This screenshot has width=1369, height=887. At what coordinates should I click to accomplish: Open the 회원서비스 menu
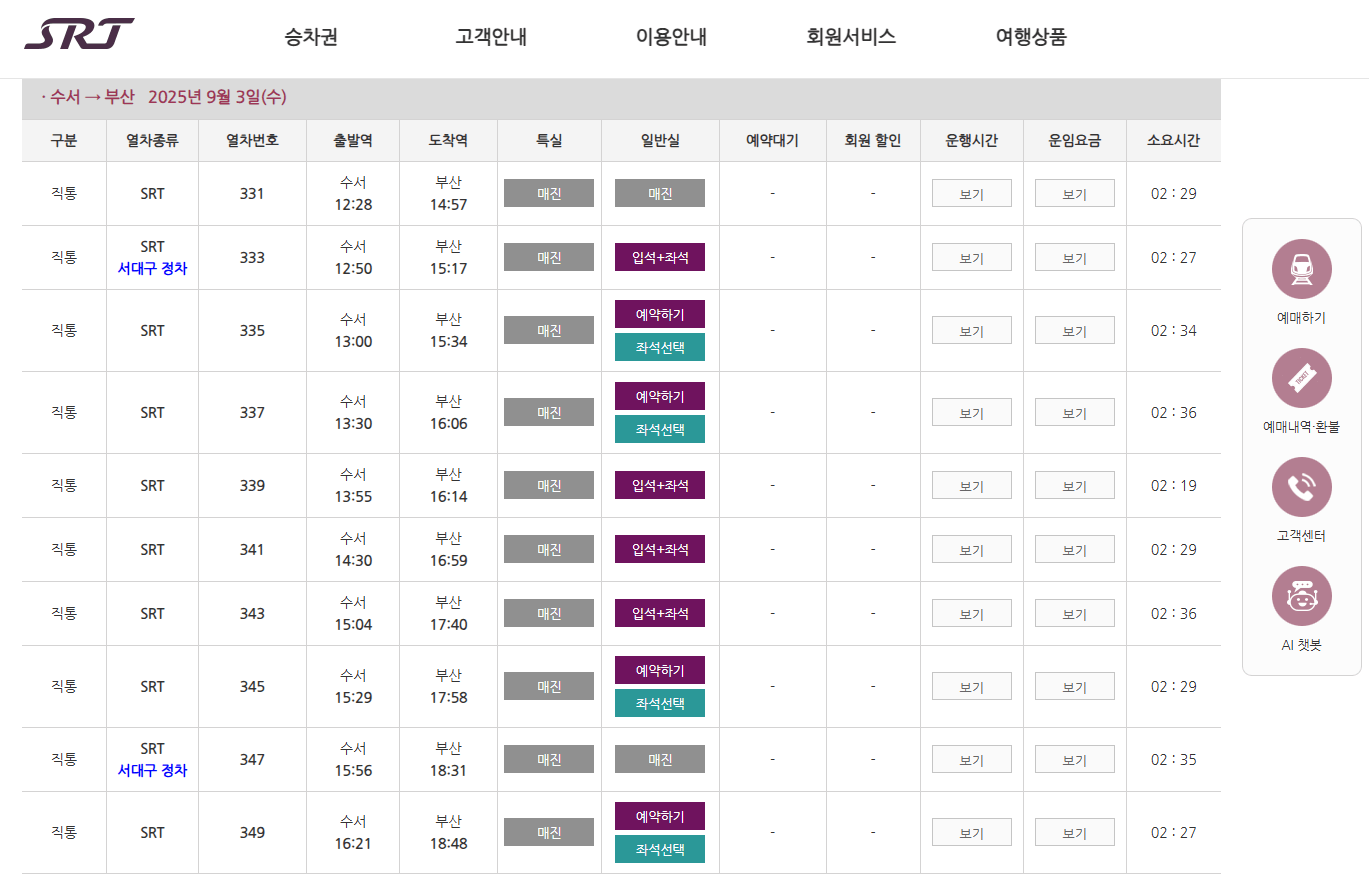click(851, 37)
